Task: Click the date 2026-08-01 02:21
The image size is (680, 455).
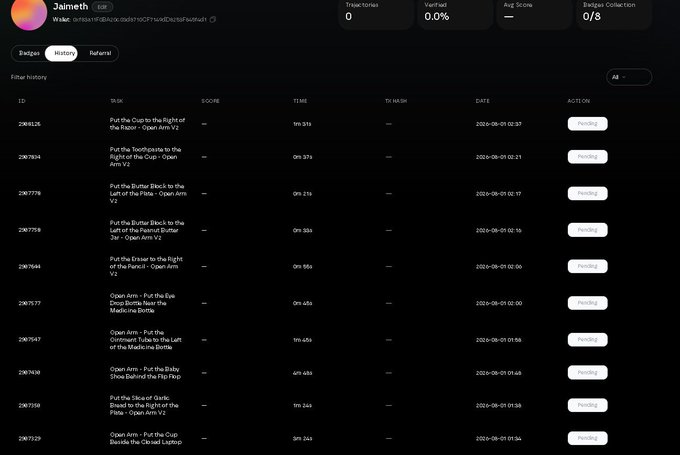Action: (498, 157)
